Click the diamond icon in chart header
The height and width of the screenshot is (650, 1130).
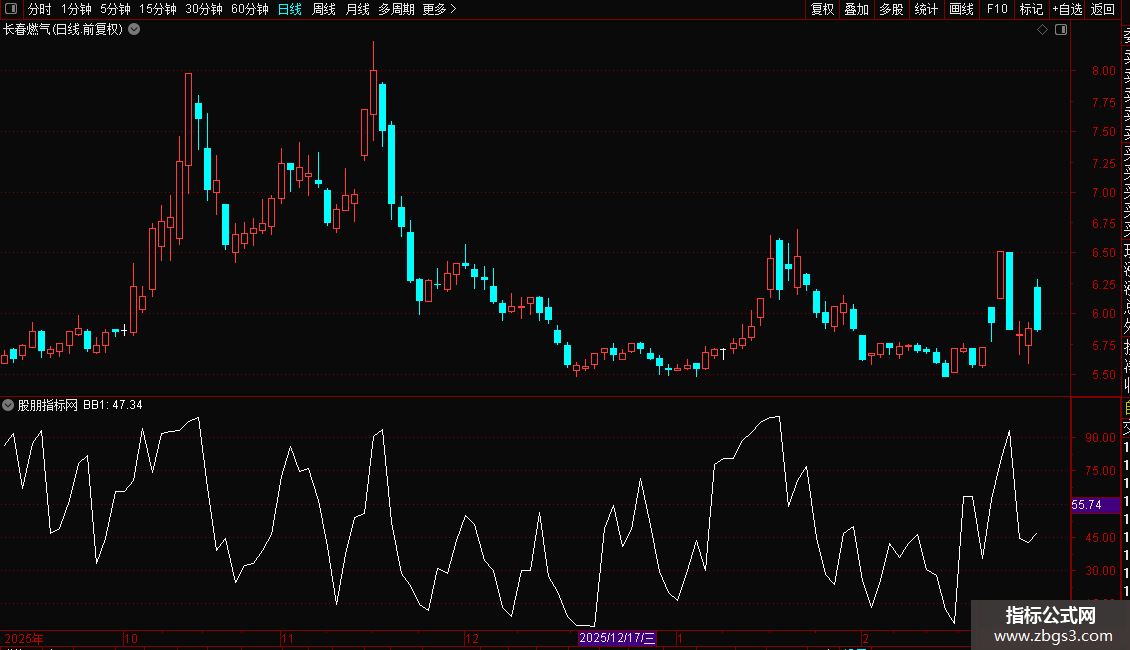click(1042, 30)
